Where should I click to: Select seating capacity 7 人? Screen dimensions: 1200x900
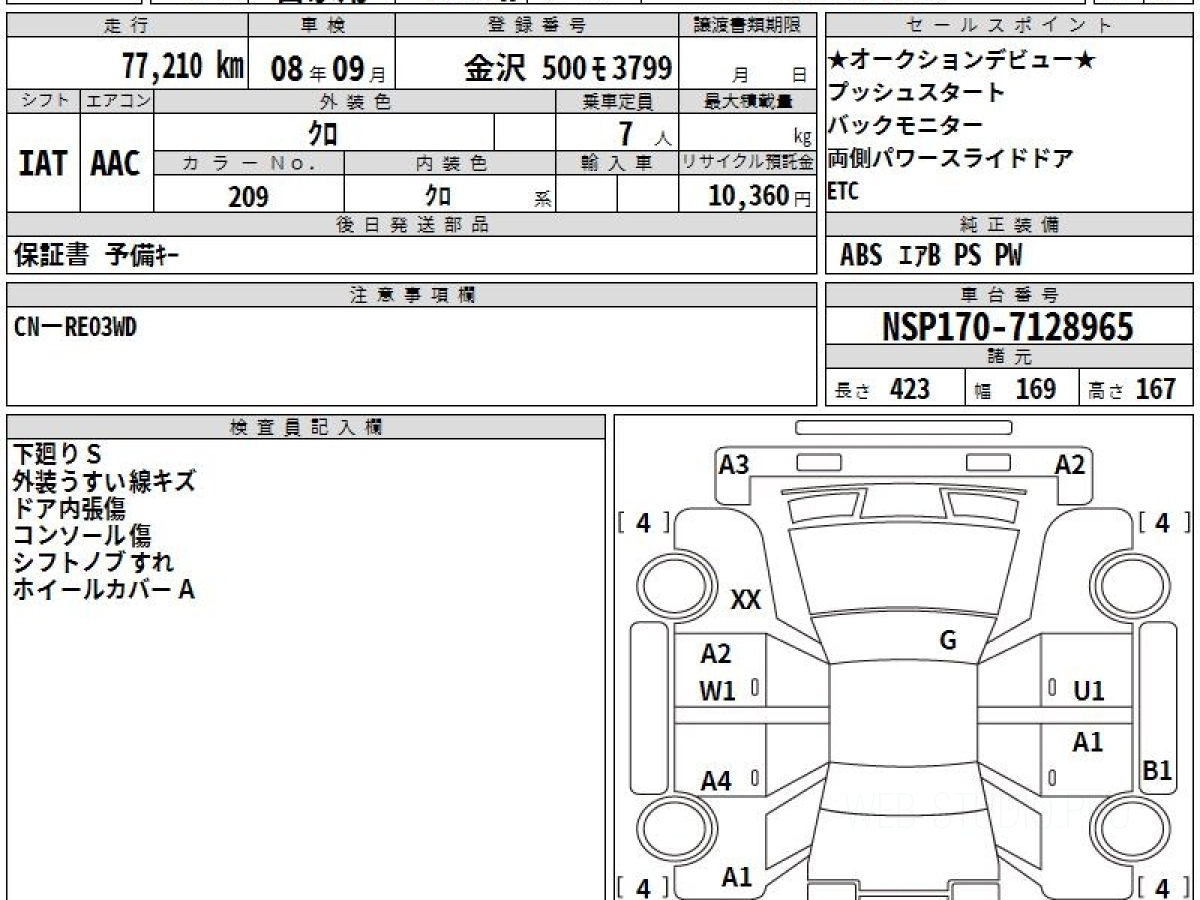click(644, 133)
